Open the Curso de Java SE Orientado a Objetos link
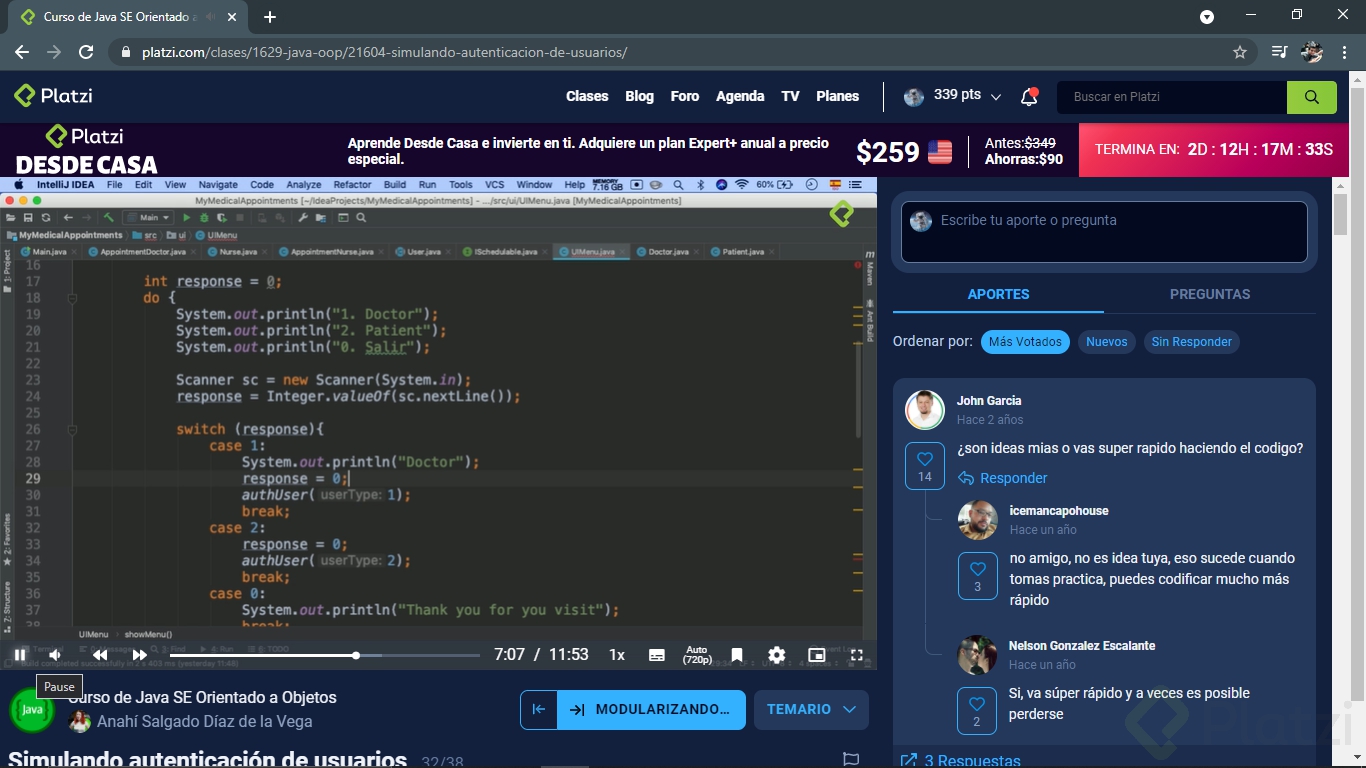Viewport: 1366px width, 768px height. pyautogui.click(x=203, y=698)
